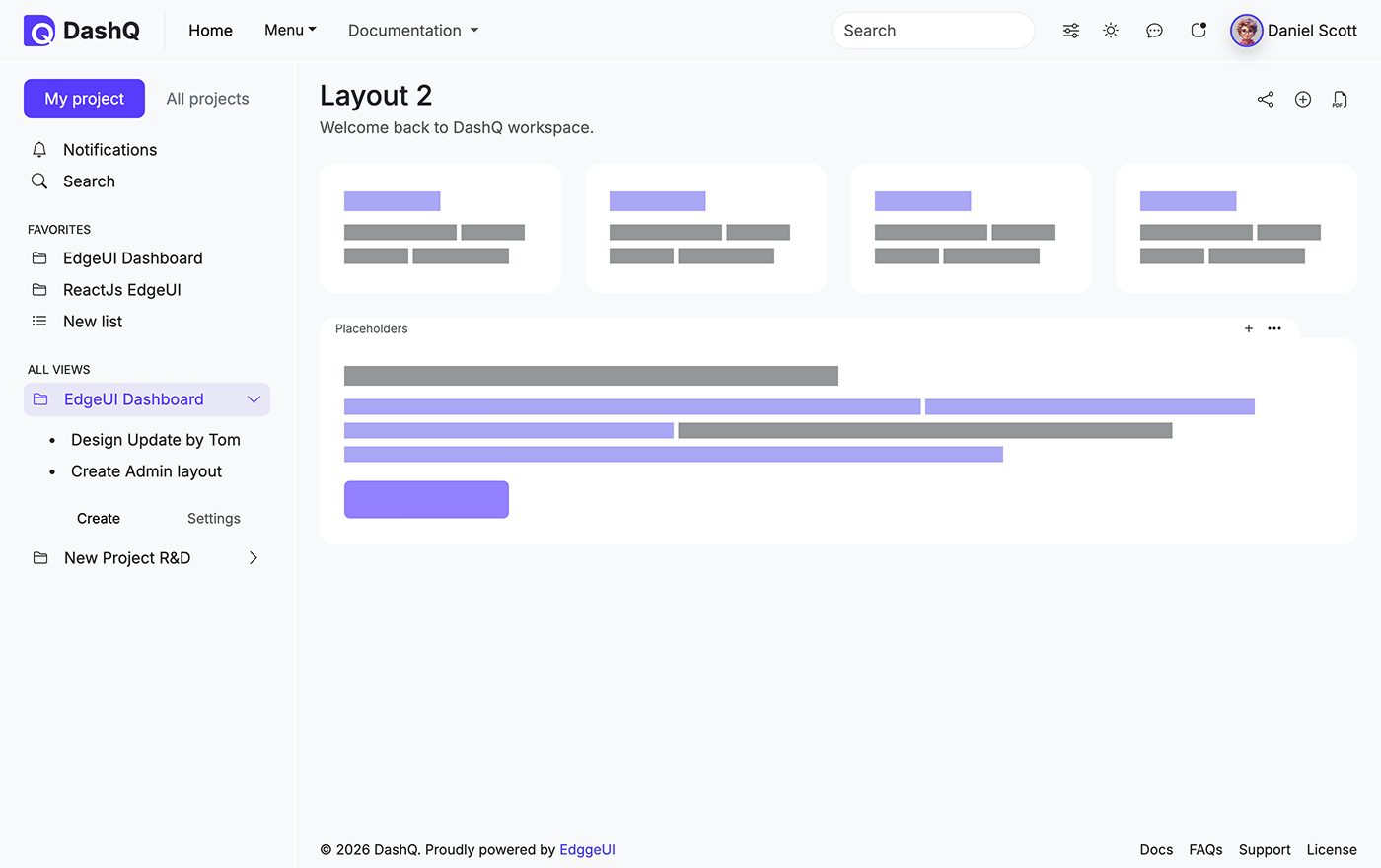The image size is (1381, 868).
Task: Select the My project toggle button
Action: [84, 99]
